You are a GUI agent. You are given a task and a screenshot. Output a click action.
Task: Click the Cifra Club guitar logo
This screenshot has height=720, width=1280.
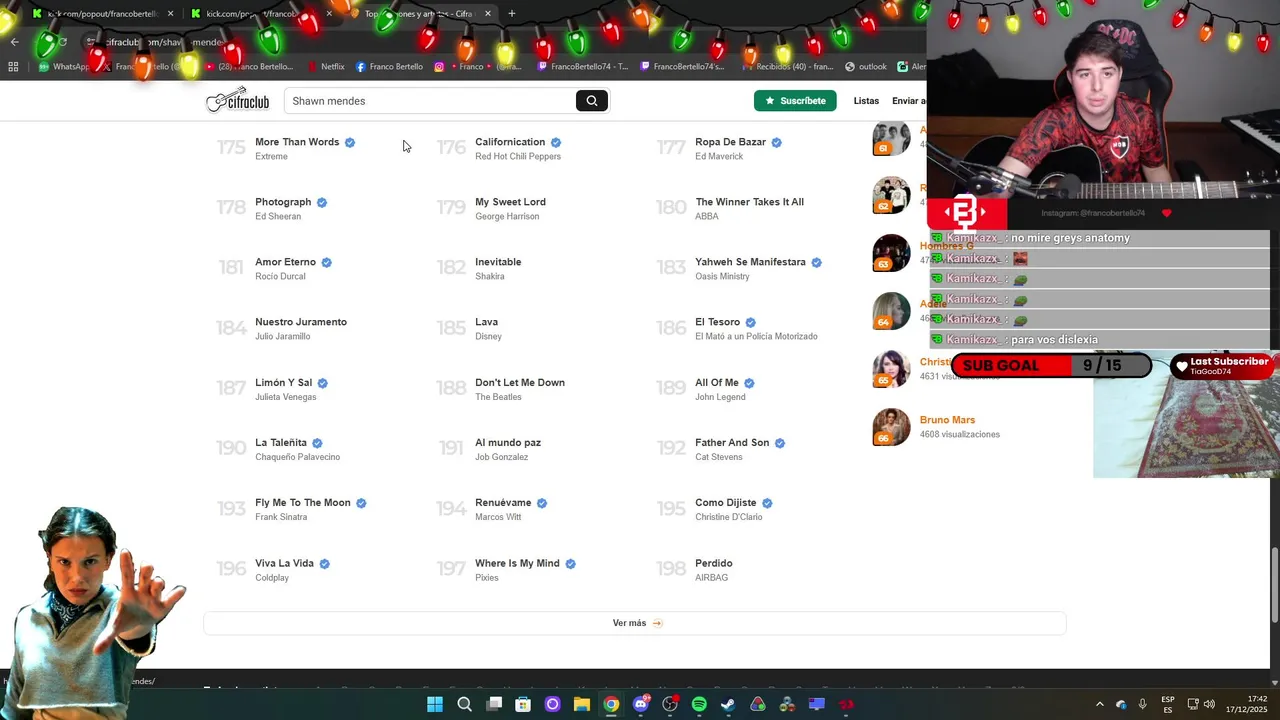tap(237, 100)
